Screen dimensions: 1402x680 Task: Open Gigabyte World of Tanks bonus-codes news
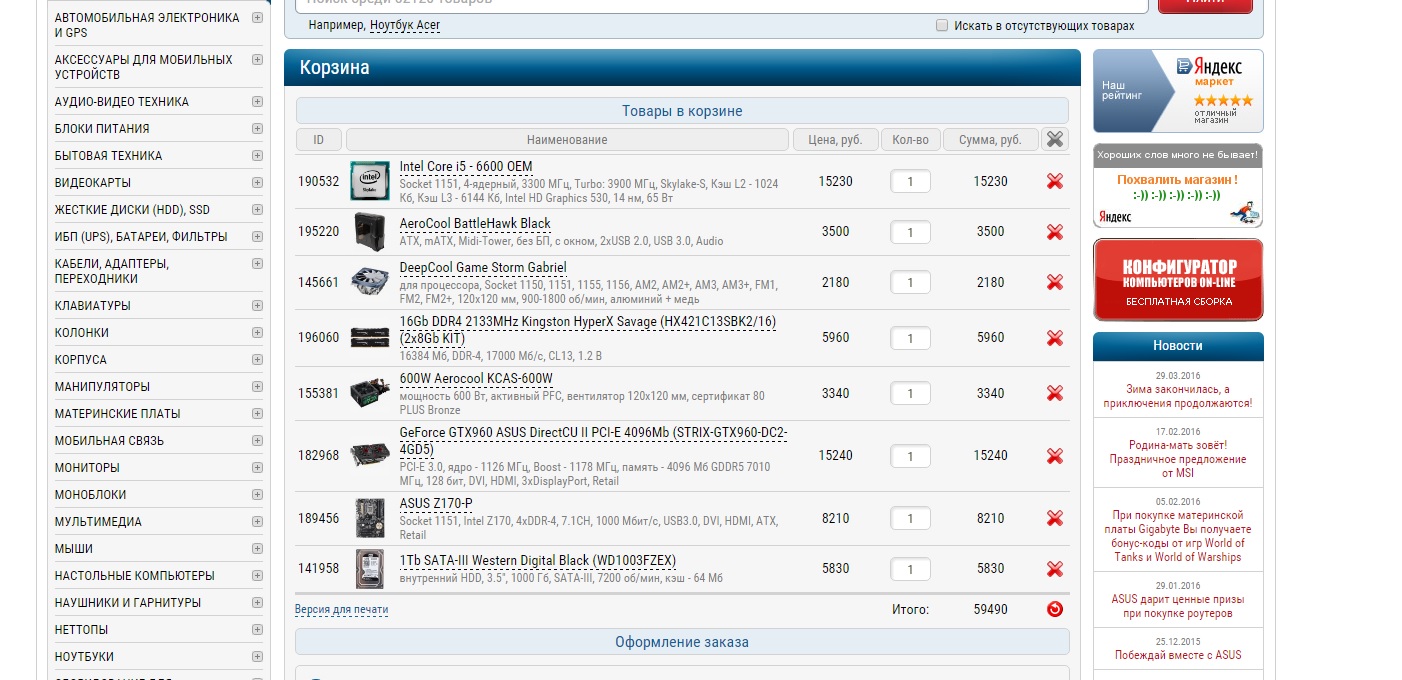1178,536
